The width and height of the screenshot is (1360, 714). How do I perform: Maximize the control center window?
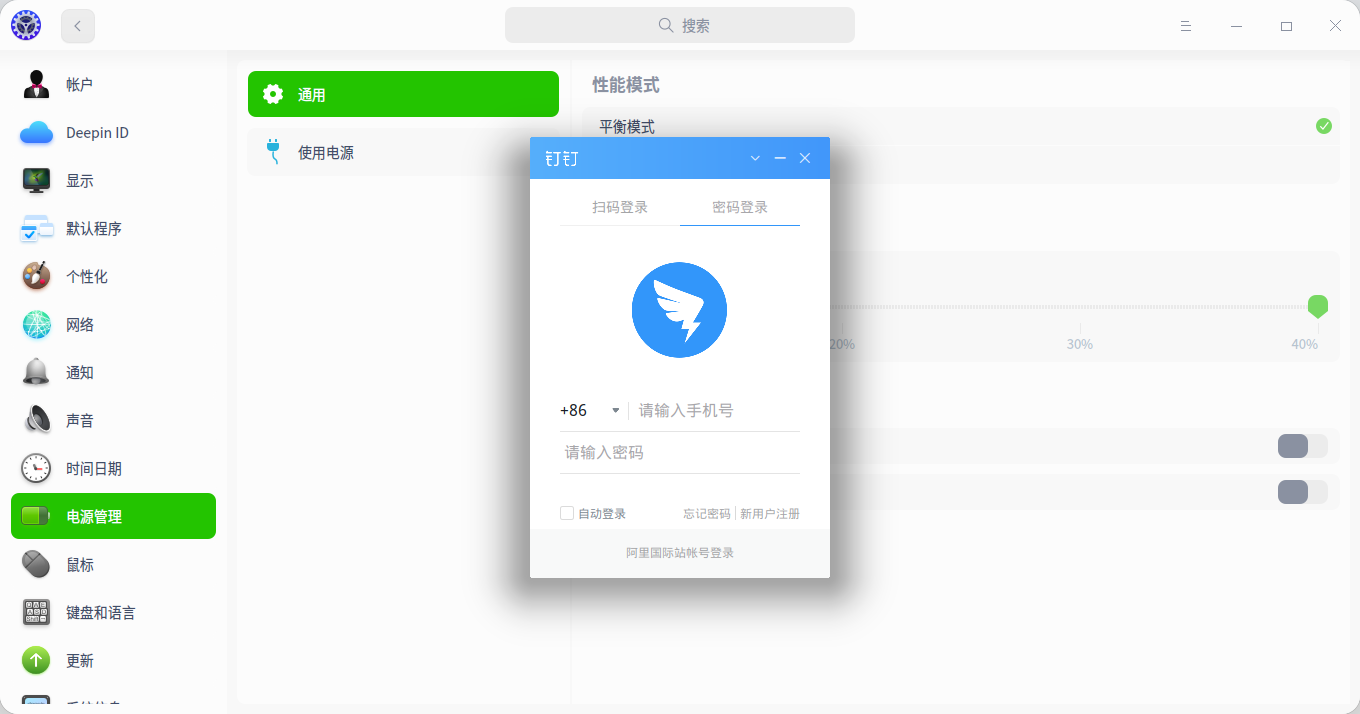point(1286,26)
